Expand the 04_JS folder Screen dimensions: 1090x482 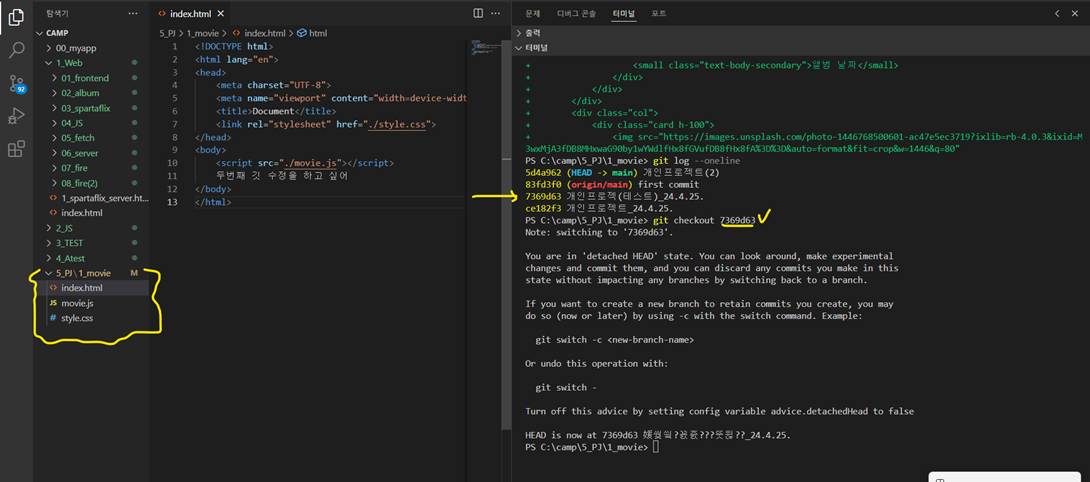point(73,123)
